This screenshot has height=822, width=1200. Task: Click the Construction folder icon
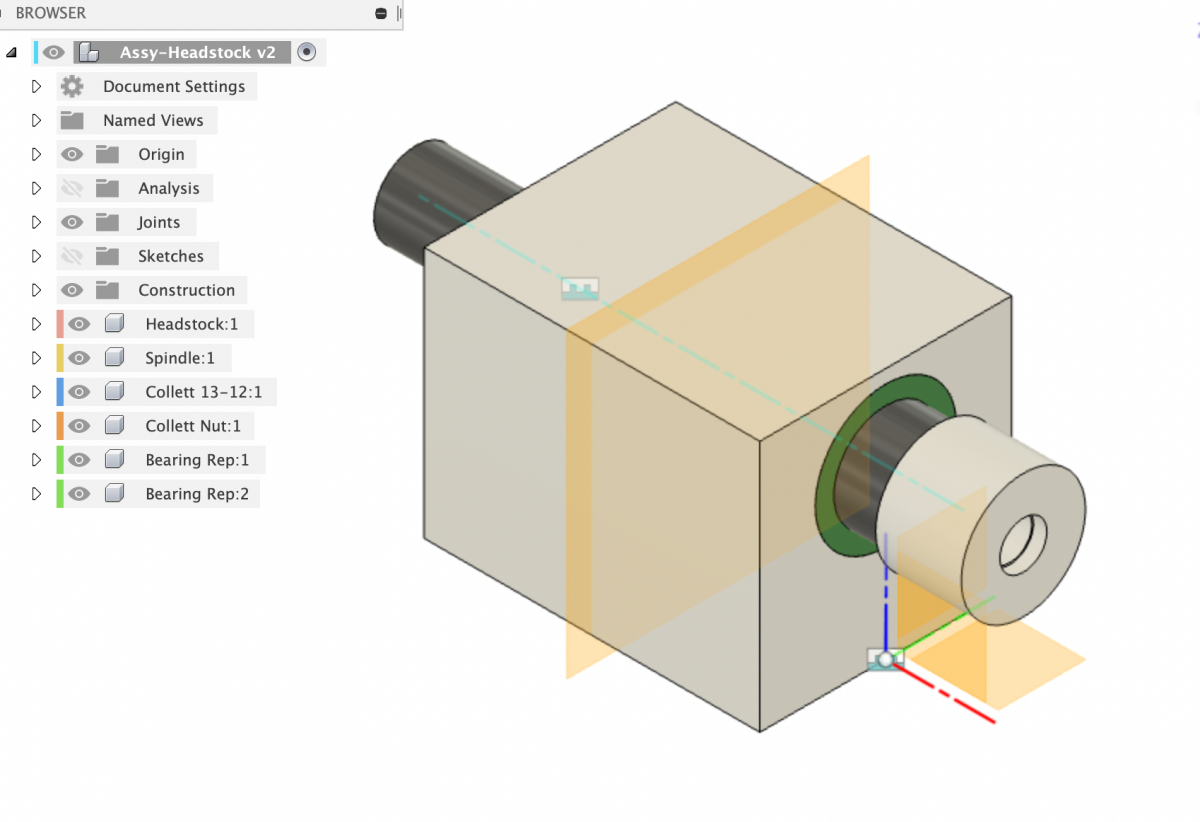click(107, 290)
